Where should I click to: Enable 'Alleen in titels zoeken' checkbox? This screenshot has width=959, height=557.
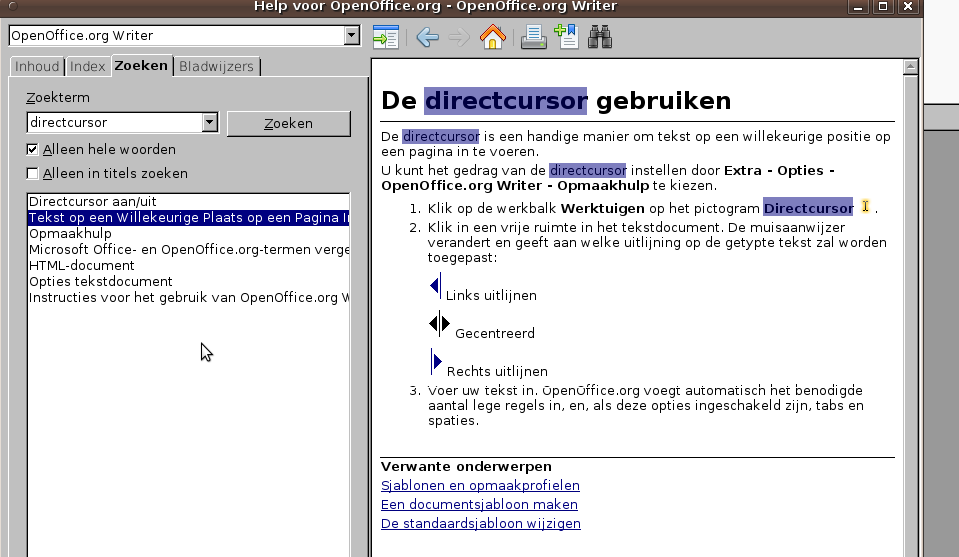33,174
